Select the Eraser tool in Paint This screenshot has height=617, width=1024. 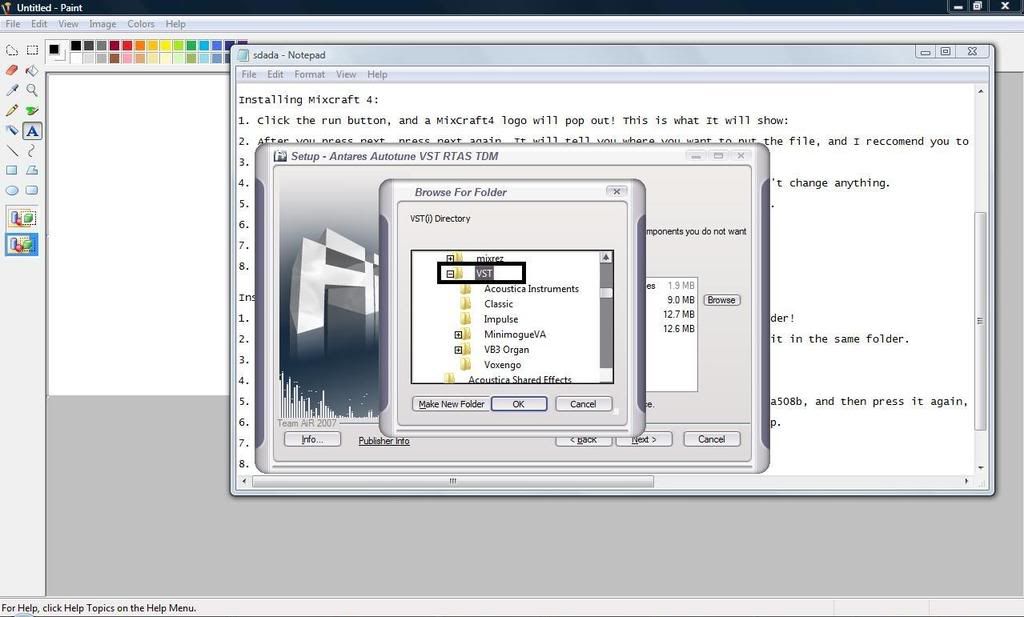click(12, 70)
